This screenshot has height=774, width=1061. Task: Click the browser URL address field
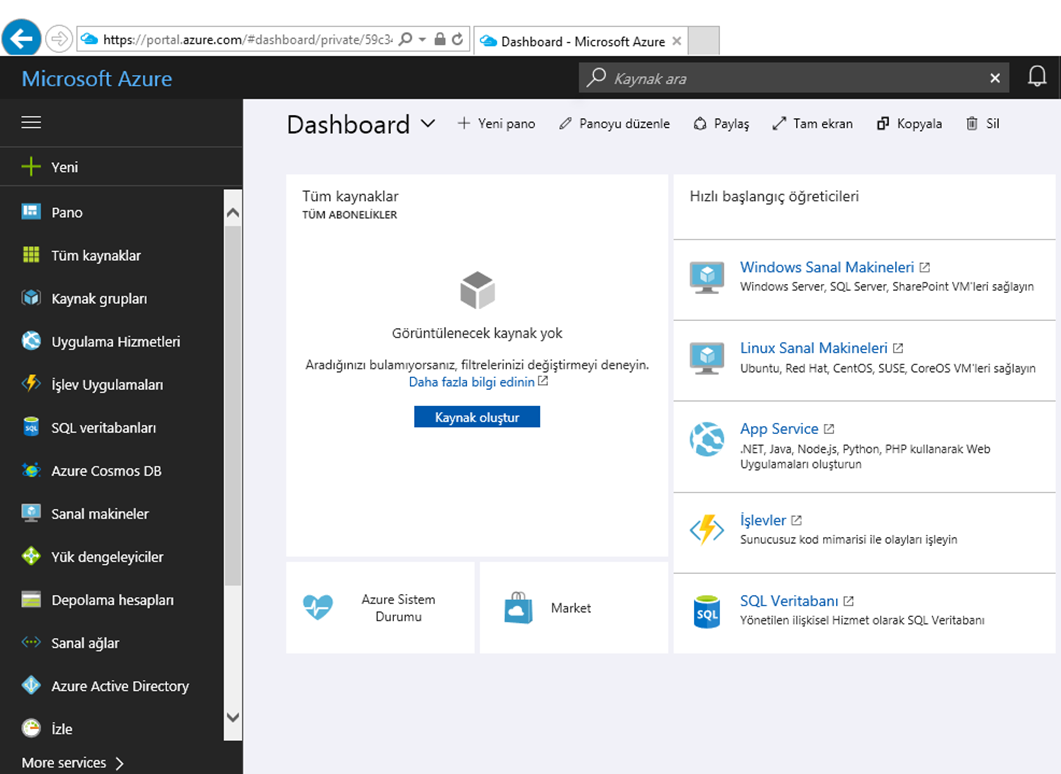[x=247, y=39]
